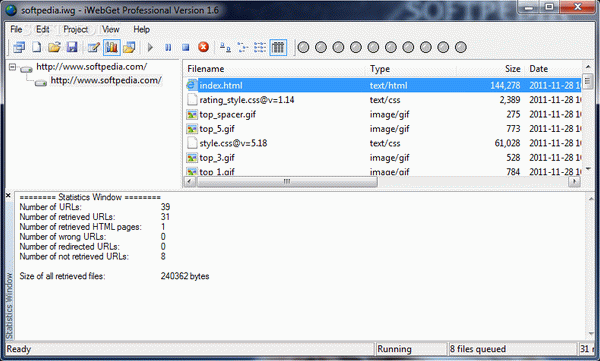Select the style.css@v=5.18 file row
This screenshot has width=600, height=361.
tap(383, 144)
